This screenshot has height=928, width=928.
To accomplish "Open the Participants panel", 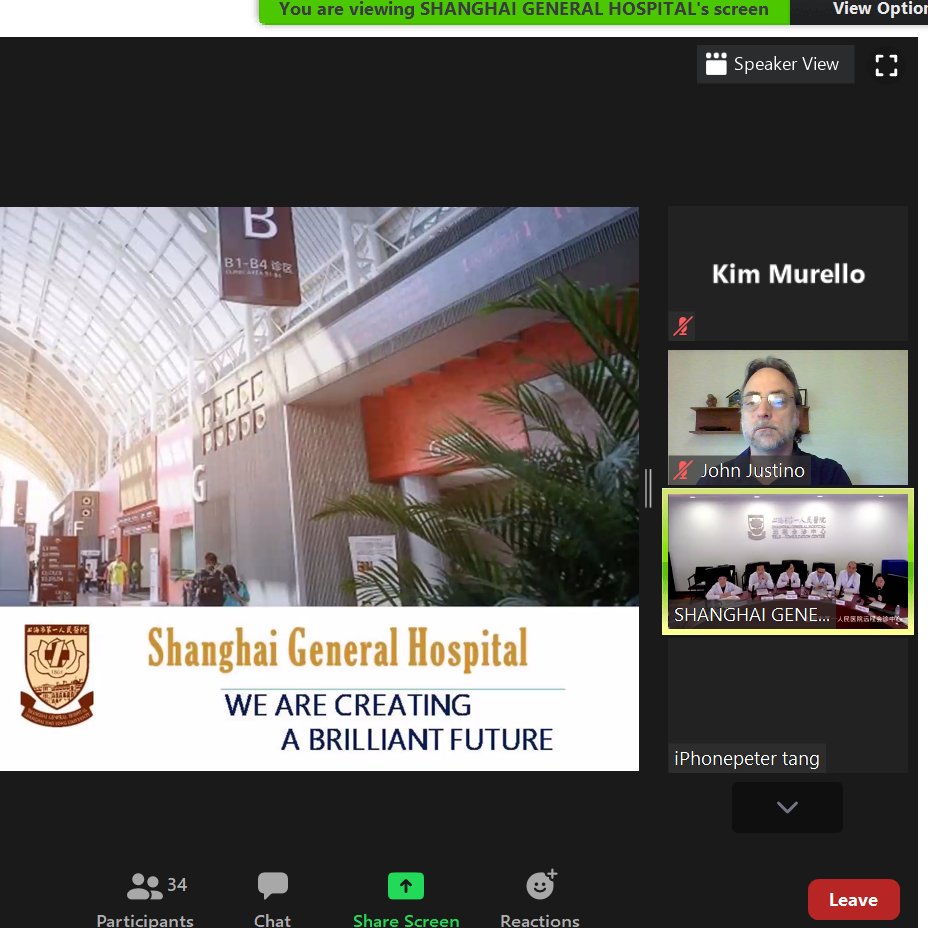I will pyautogui.click(x=145, y=898).
